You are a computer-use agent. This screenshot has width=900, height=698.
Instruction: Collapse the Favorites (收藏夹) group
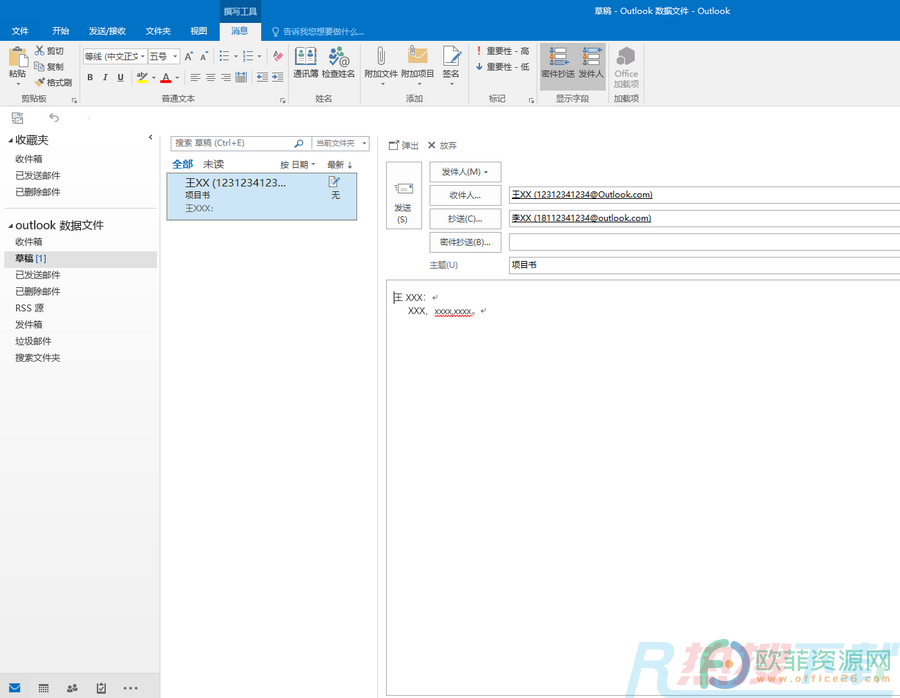pyautogui.click(x=10, y=141)
